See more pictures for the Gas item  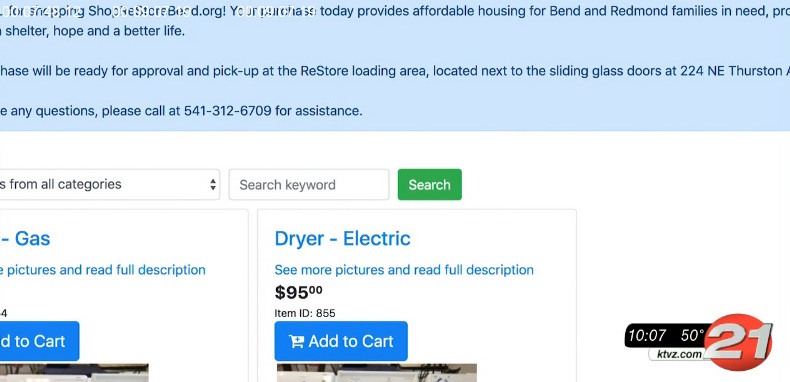[x=103, y=270]
